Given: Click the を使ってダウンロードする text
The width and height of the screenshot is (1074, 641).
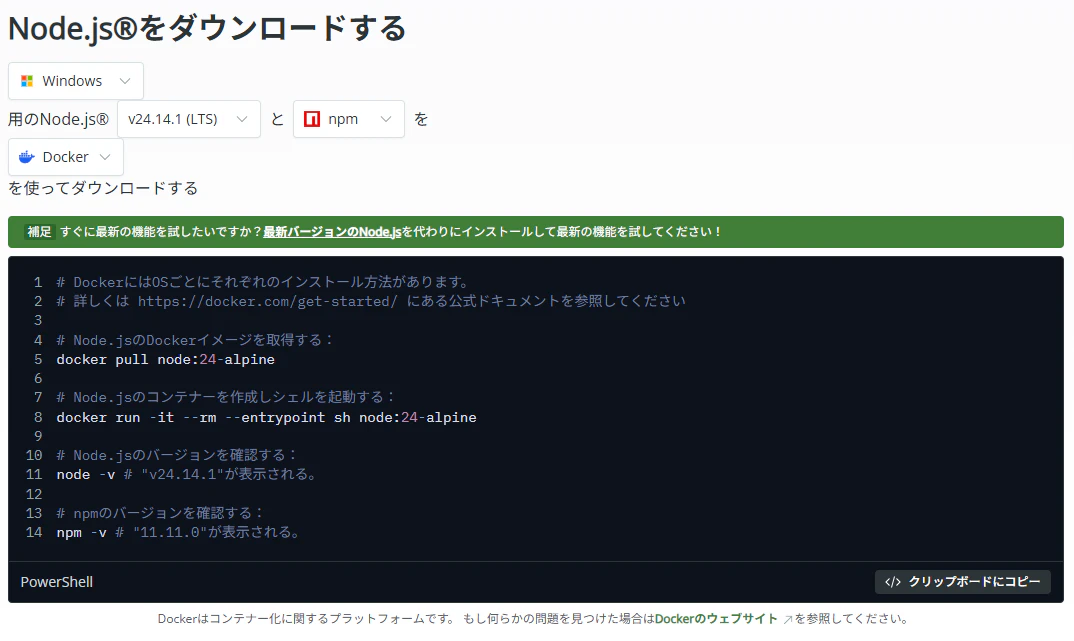Looking at the screenshot, I should 103,188.
